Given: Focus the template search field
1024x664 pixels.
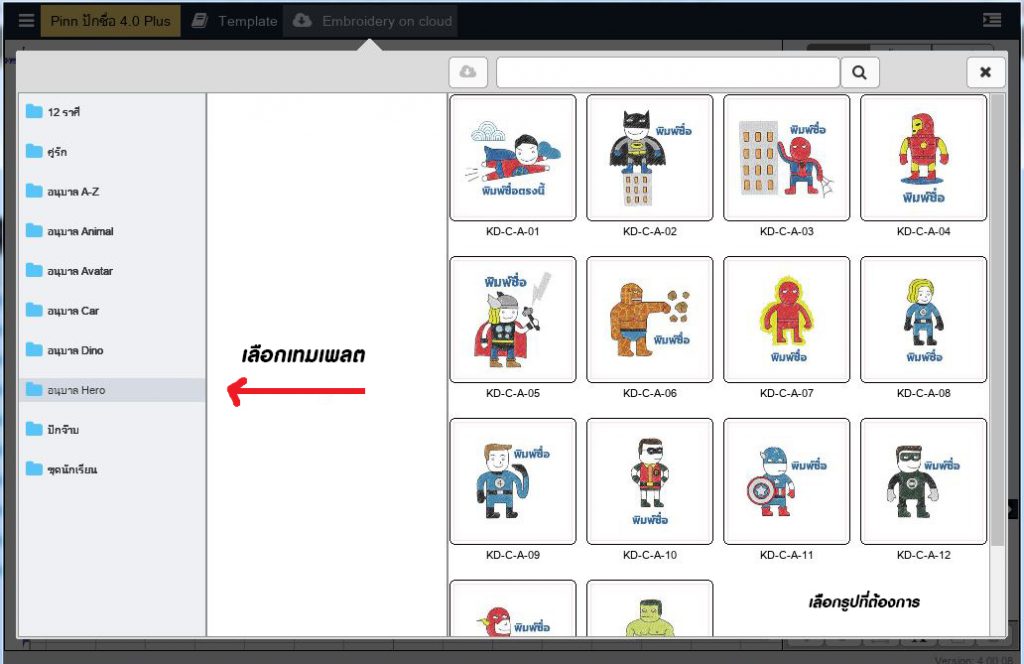Looking at the screenshot, I should pos(667,72).
